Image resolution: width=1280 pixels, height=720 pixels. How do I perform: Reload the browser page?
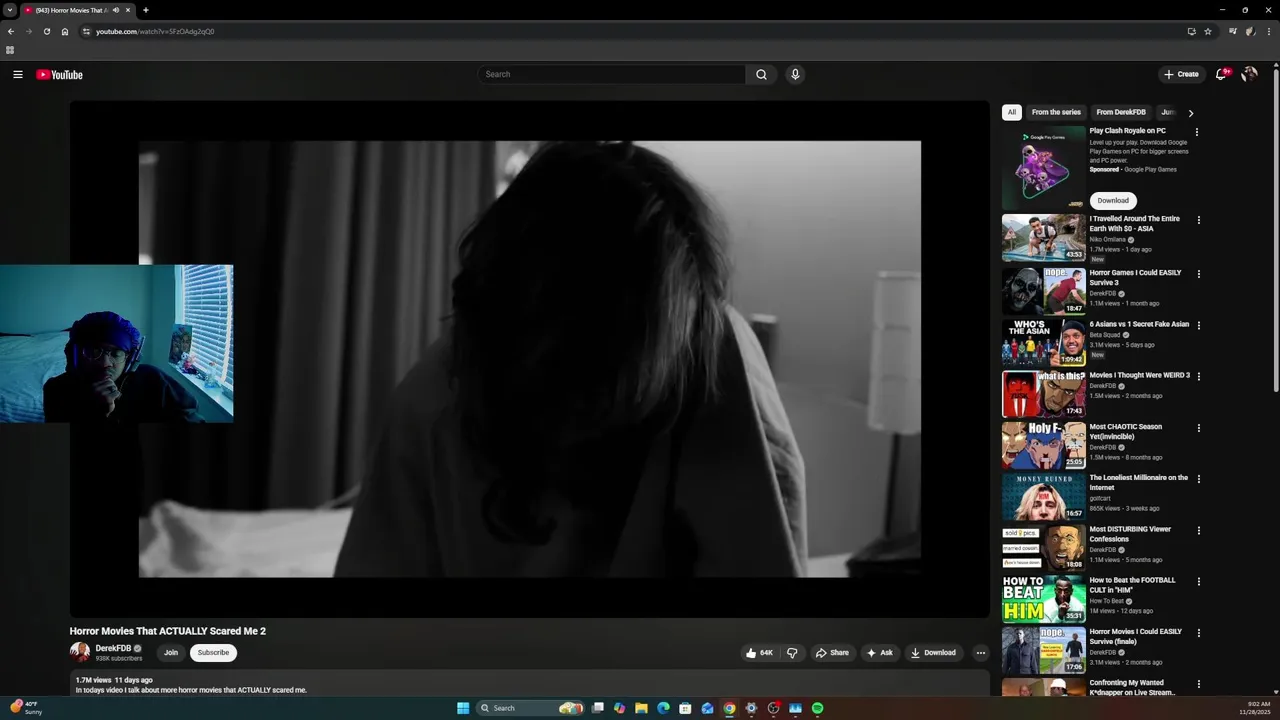(46, 31)
